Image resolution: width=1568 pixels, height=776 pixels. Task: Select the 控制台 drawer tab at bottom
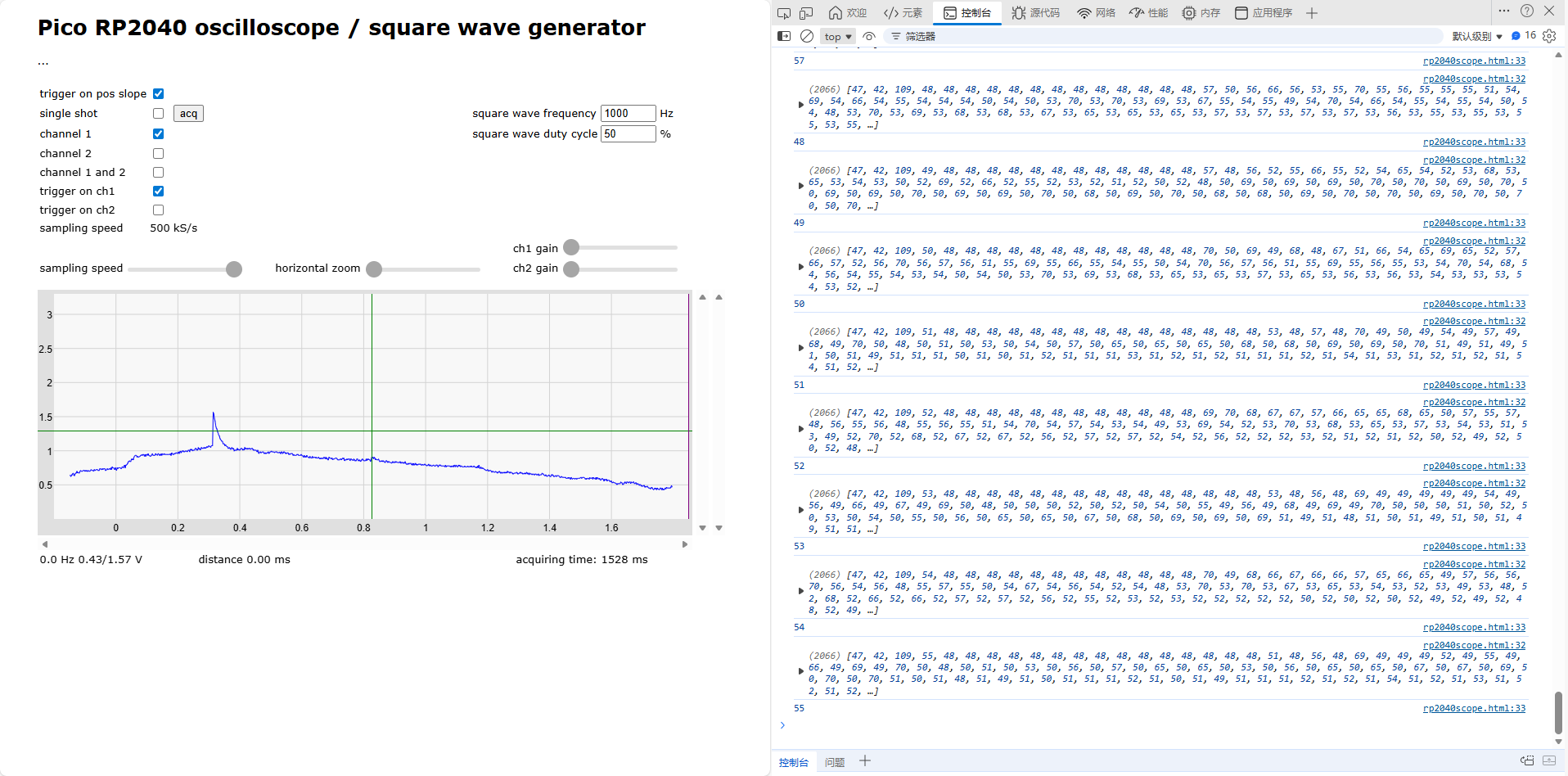793,763
